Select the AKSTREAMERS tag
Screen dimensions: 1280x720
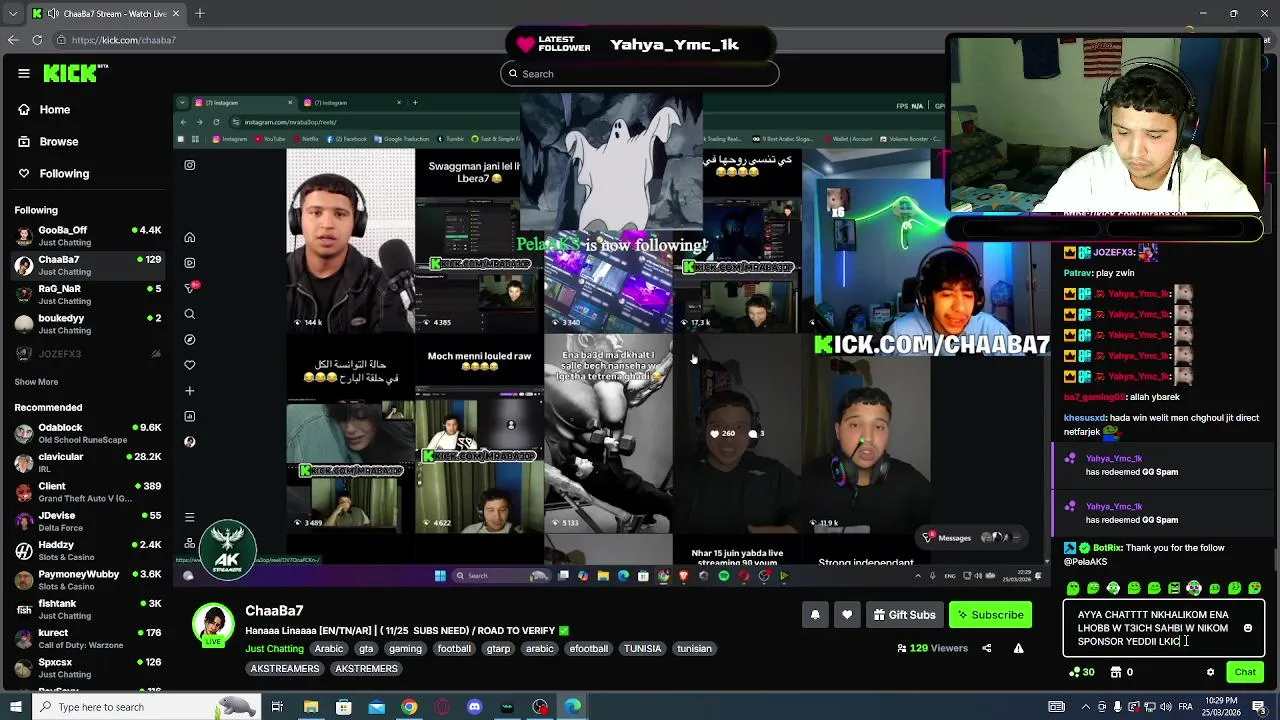[285, 669]
